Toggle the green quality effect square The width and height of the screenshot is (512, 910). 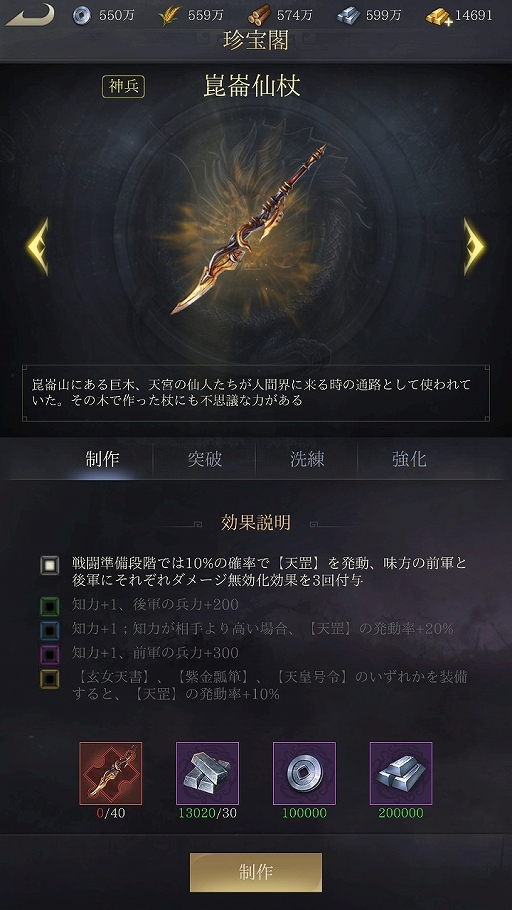(x=50, y=606)
